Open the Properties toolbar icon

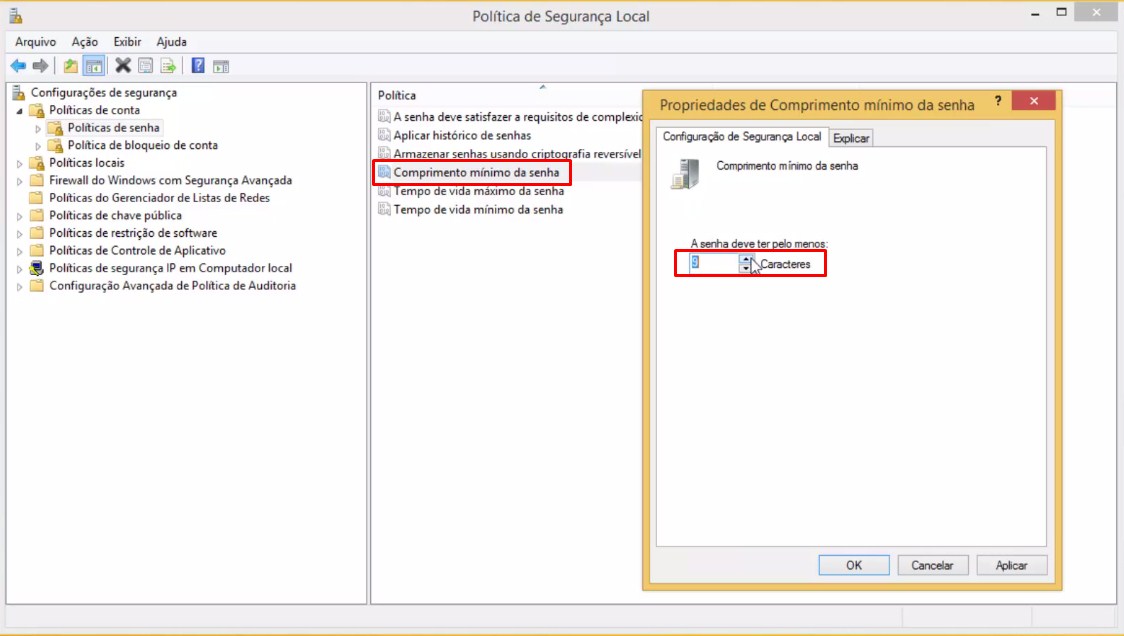[146, 66]
